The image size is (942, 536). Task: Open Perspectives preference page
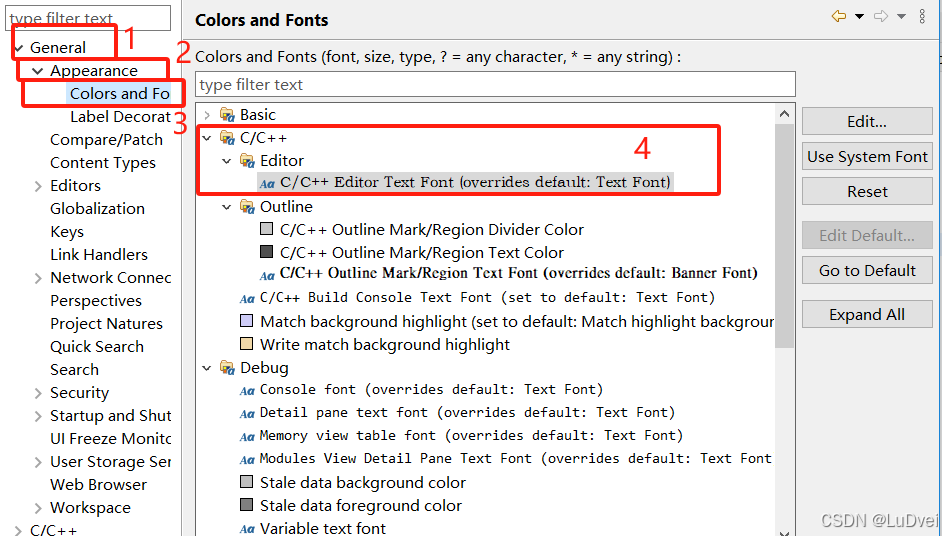pyautogui.click(x=96, y=301)
